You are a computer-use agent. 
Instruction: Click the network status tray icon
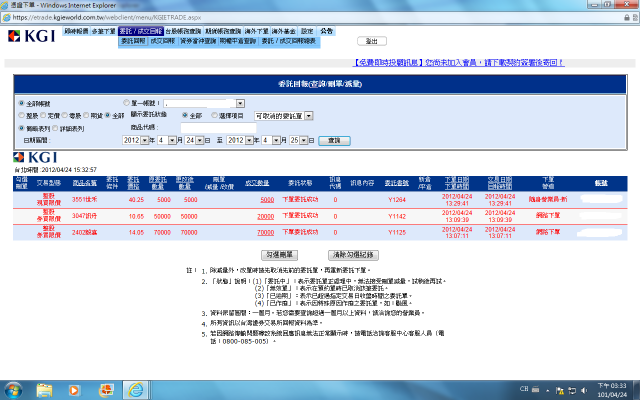coord(572,391)
